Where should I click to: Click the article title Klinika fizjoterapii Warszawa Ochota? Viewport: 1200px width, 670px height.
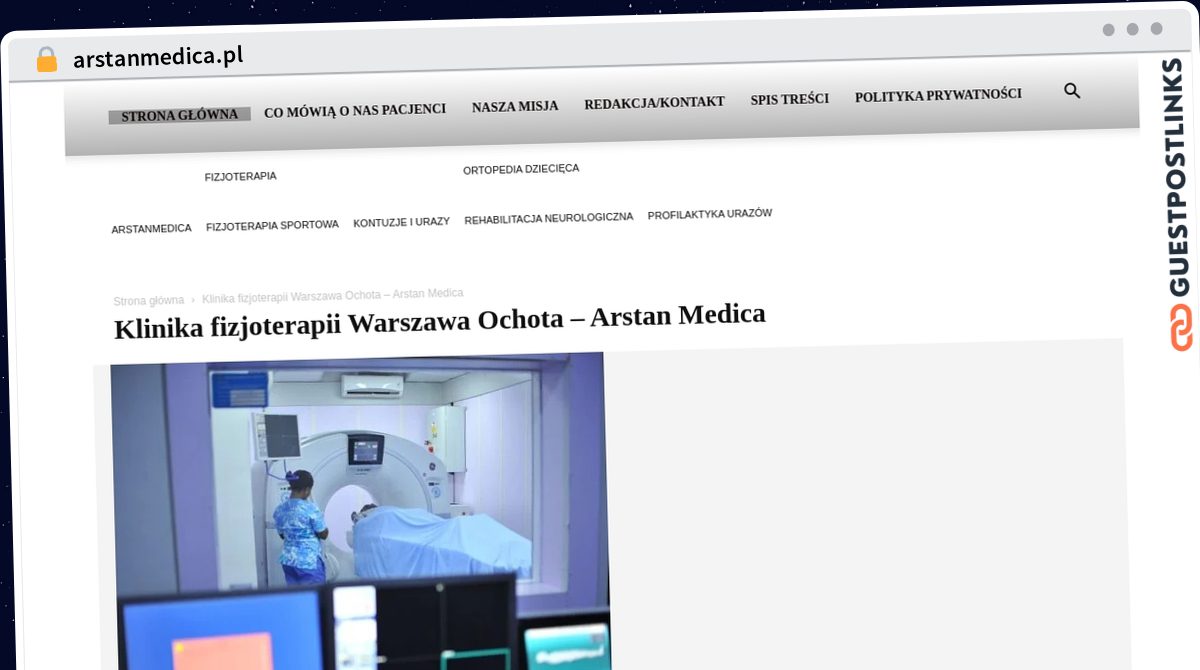440,320
